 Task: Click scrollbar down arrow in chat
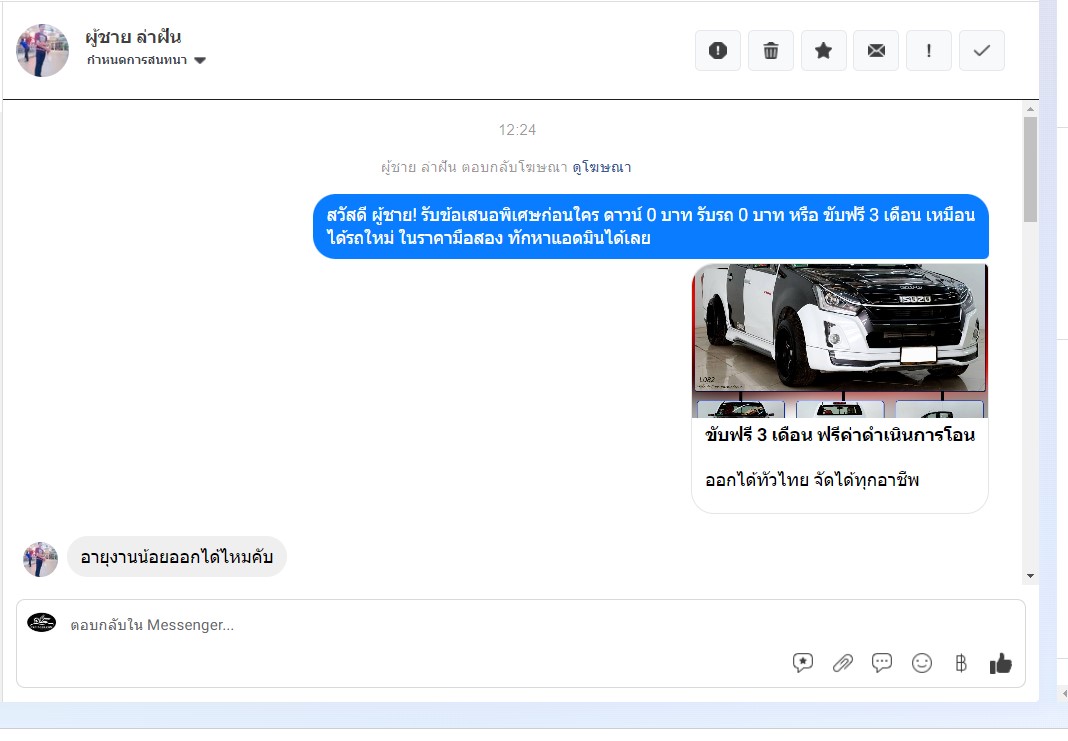(1030, 576)
